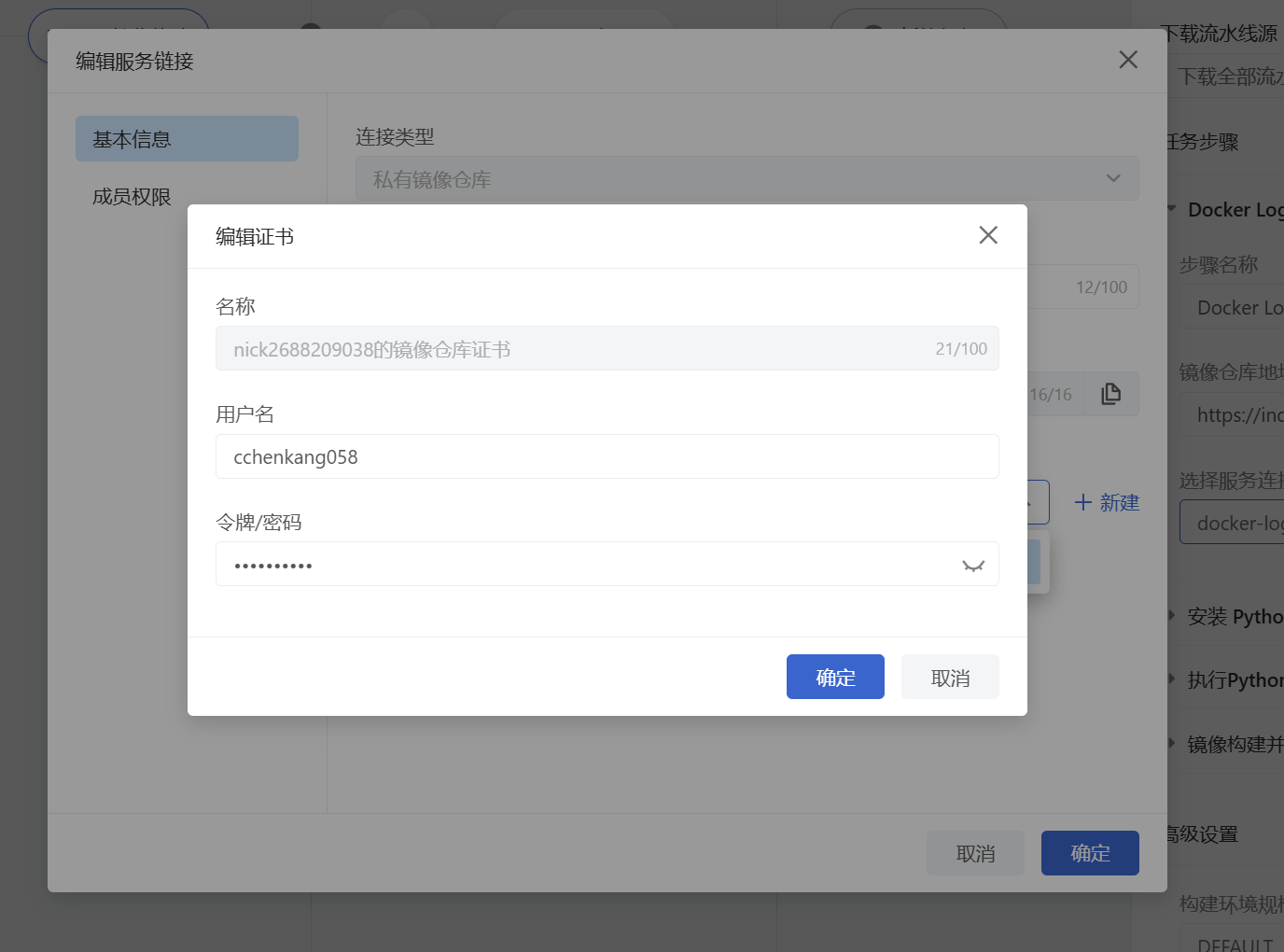Close the 编辑证书 dialog with X

click(988, 235)
